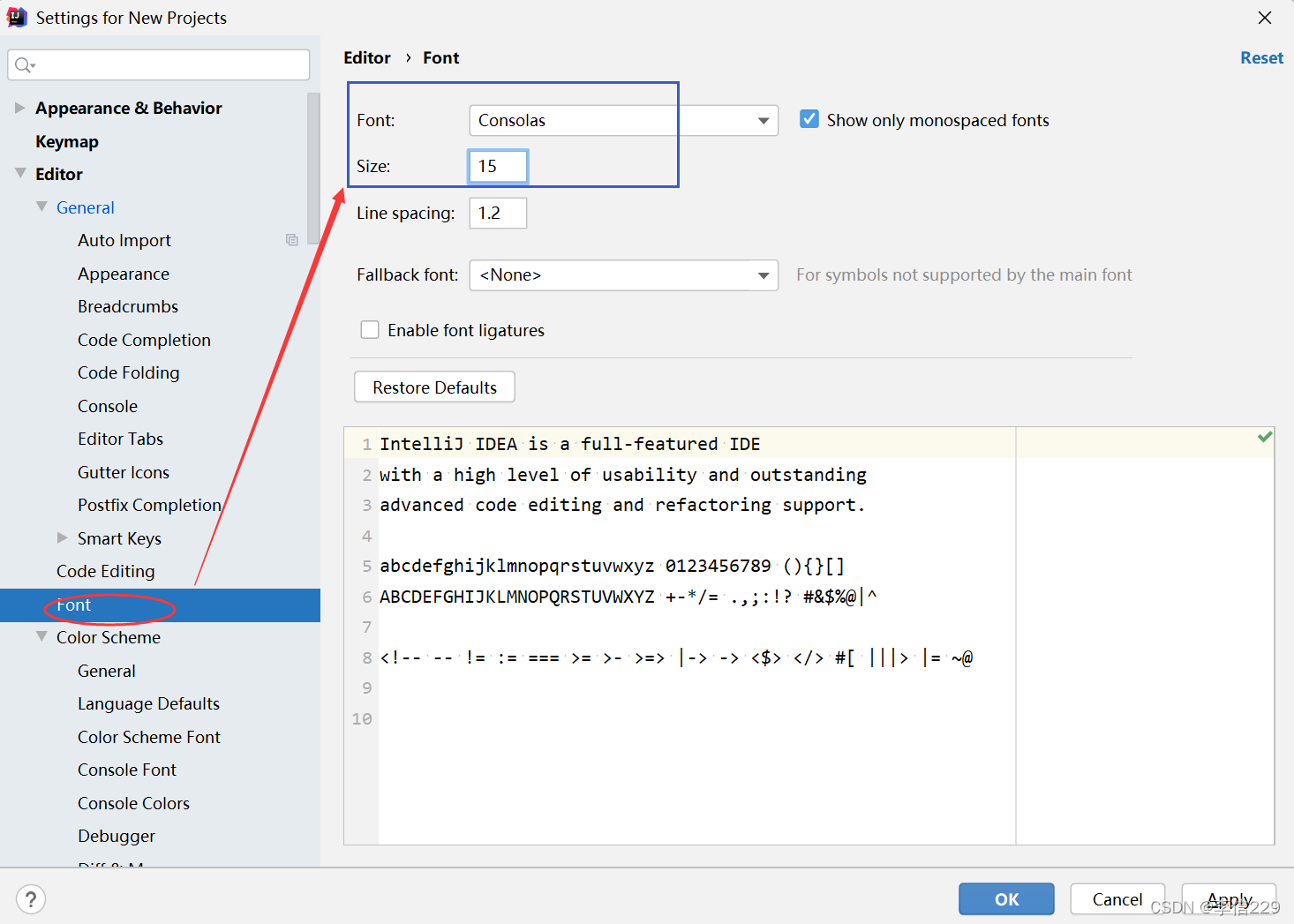1294x924 pixels.
Task: Open the Font dropdown showing Consolas
Action: pyautogui.click(x=623, y=120)
